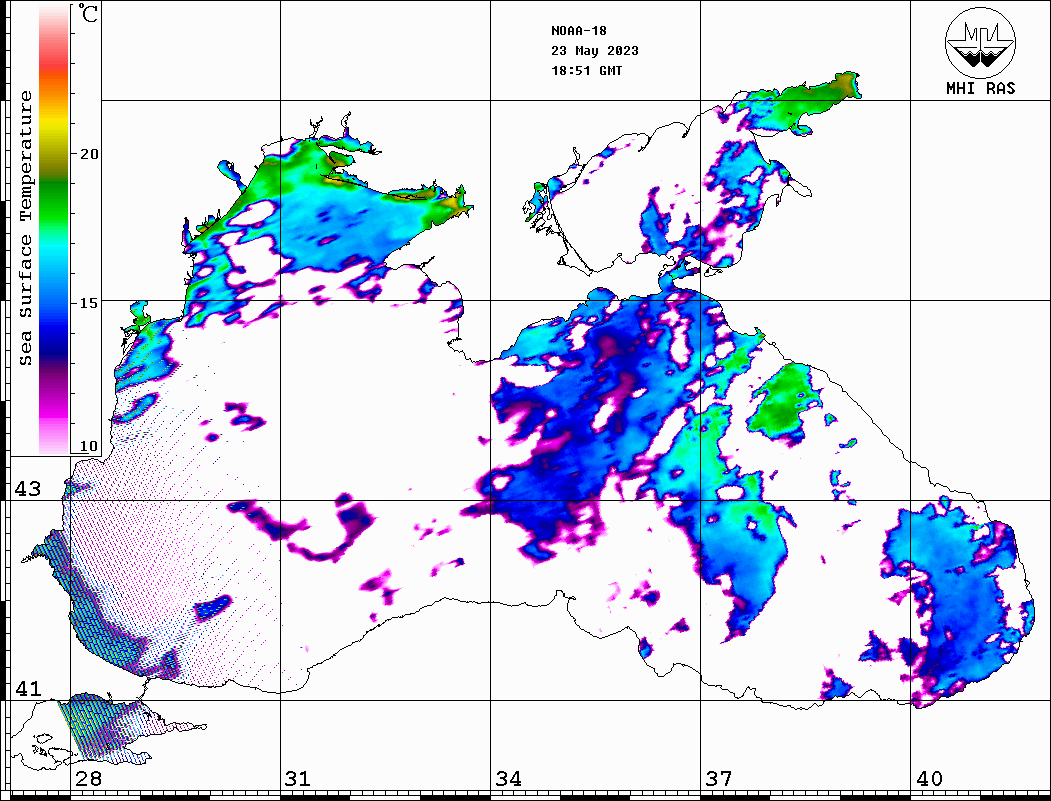This screenshot has width=1051, height=801.
Task: Click the 'MHI RAS' label text
Action: pyautogui.click(x=980, y=88)
